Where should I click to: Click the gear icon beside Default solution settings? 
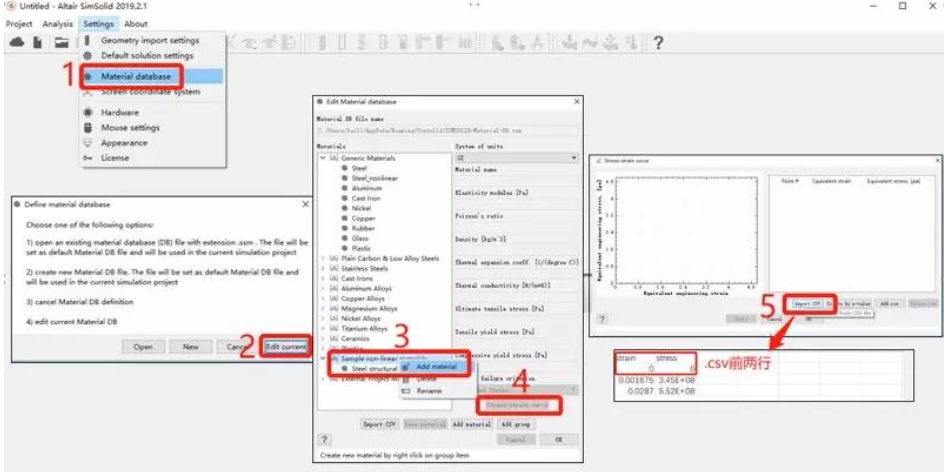[89, 55]
